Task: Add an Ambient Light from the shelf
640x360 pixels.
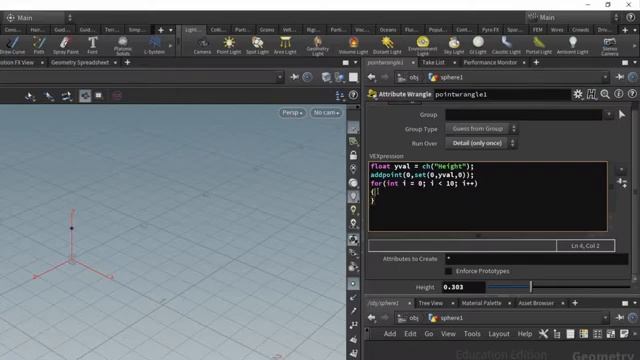Action: click(x=573, y=45)
